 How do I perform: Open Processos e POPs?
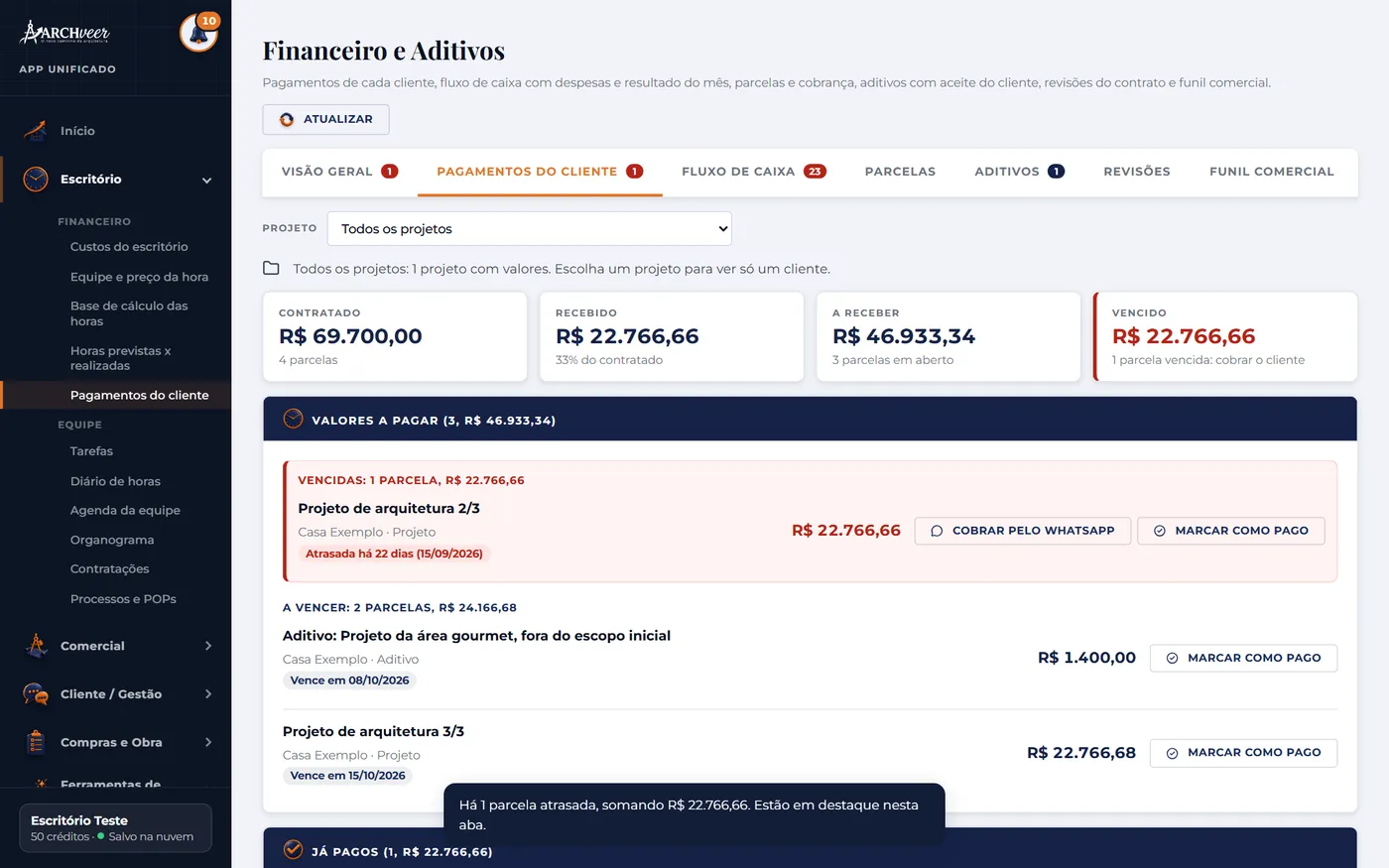pyautogui.click(x=123, y=599)
